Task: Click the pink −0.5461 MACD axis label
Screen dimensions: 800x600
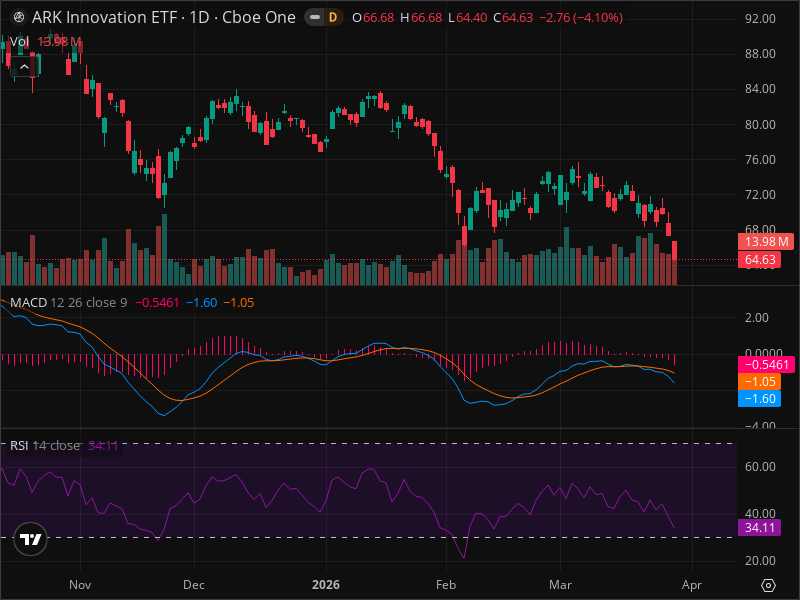Action: [766, 365]
